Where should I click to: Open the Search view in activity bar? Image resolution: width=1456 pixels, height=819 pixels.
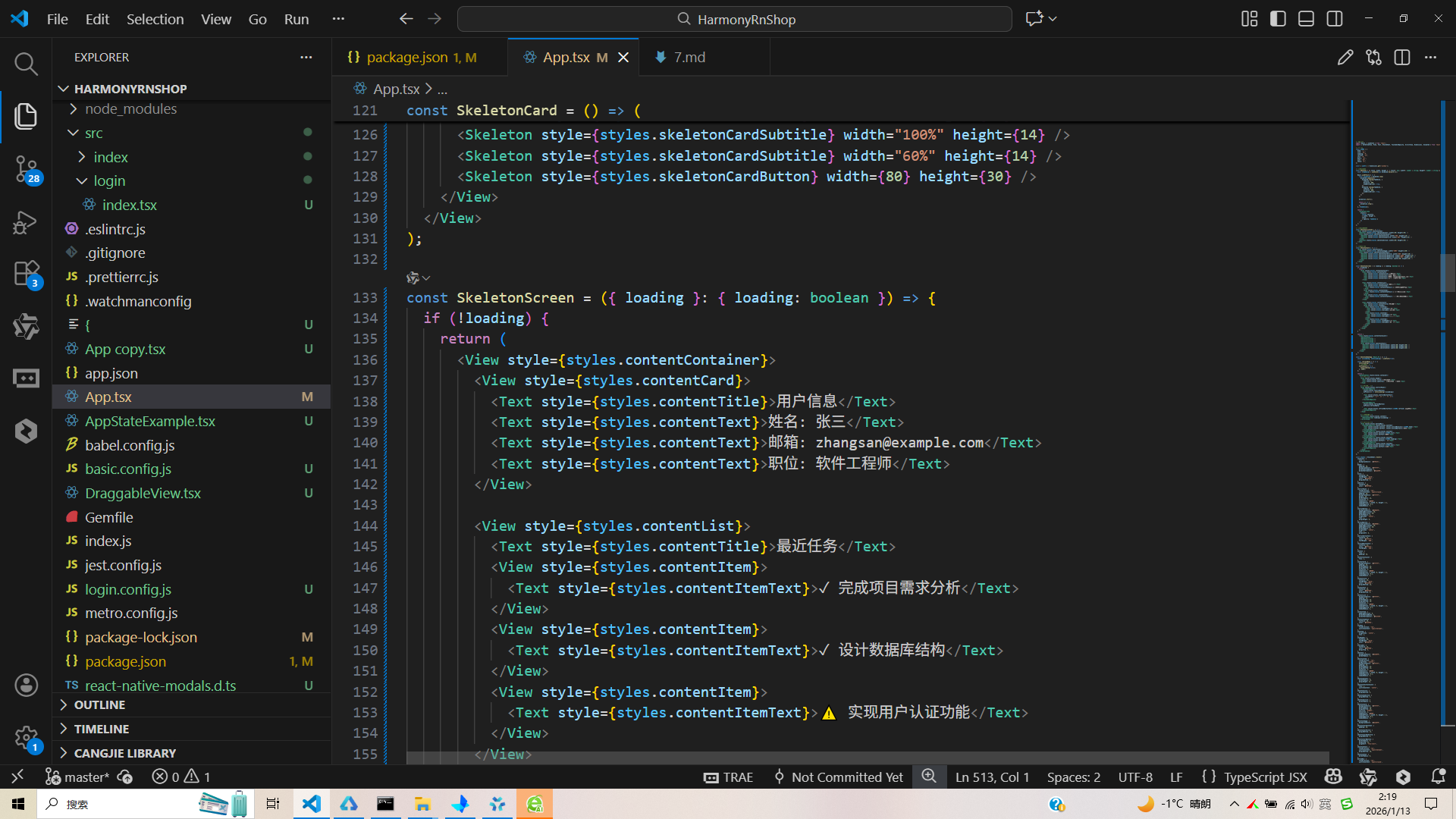tap(26, 64)
